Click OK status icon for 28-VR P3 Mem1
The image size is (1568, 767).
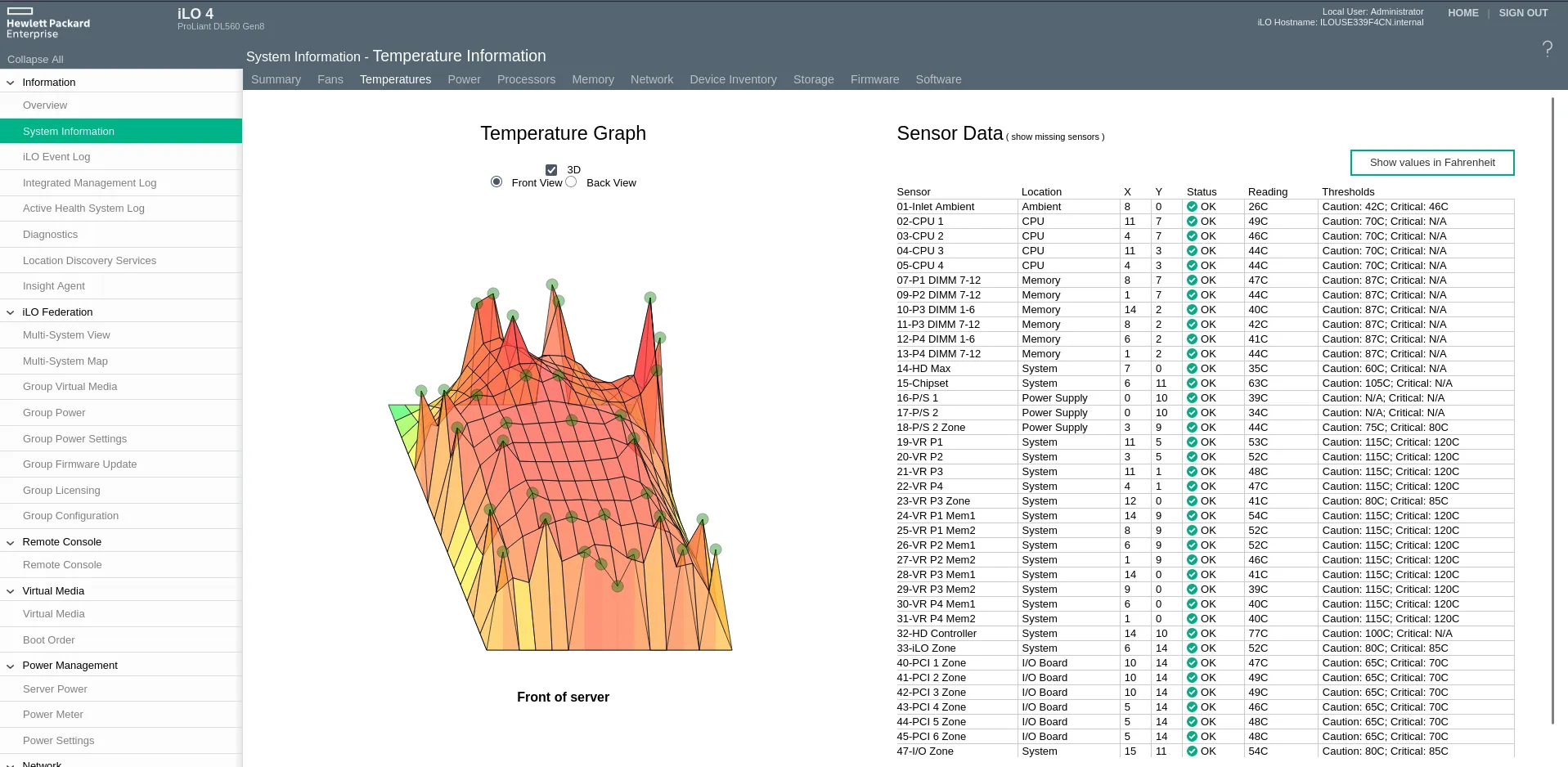point(1192,575)
